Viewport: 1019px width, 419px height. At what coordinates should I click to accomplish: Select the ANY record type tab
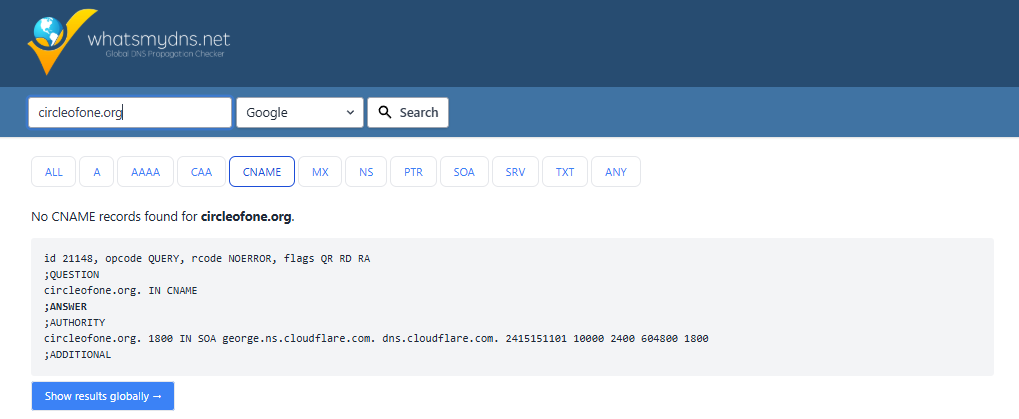[x=615, y=172]
